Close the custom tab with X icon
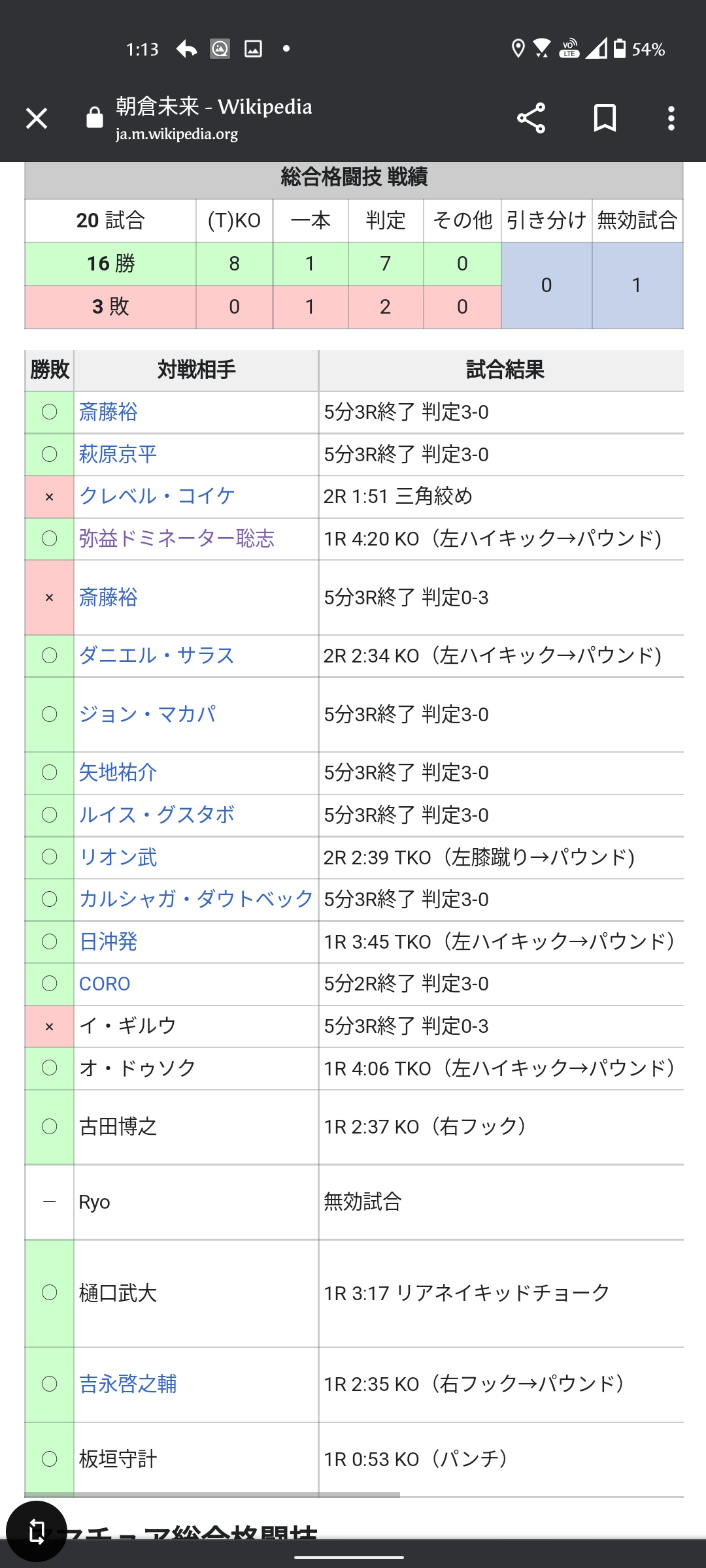 tap(37, 118)
